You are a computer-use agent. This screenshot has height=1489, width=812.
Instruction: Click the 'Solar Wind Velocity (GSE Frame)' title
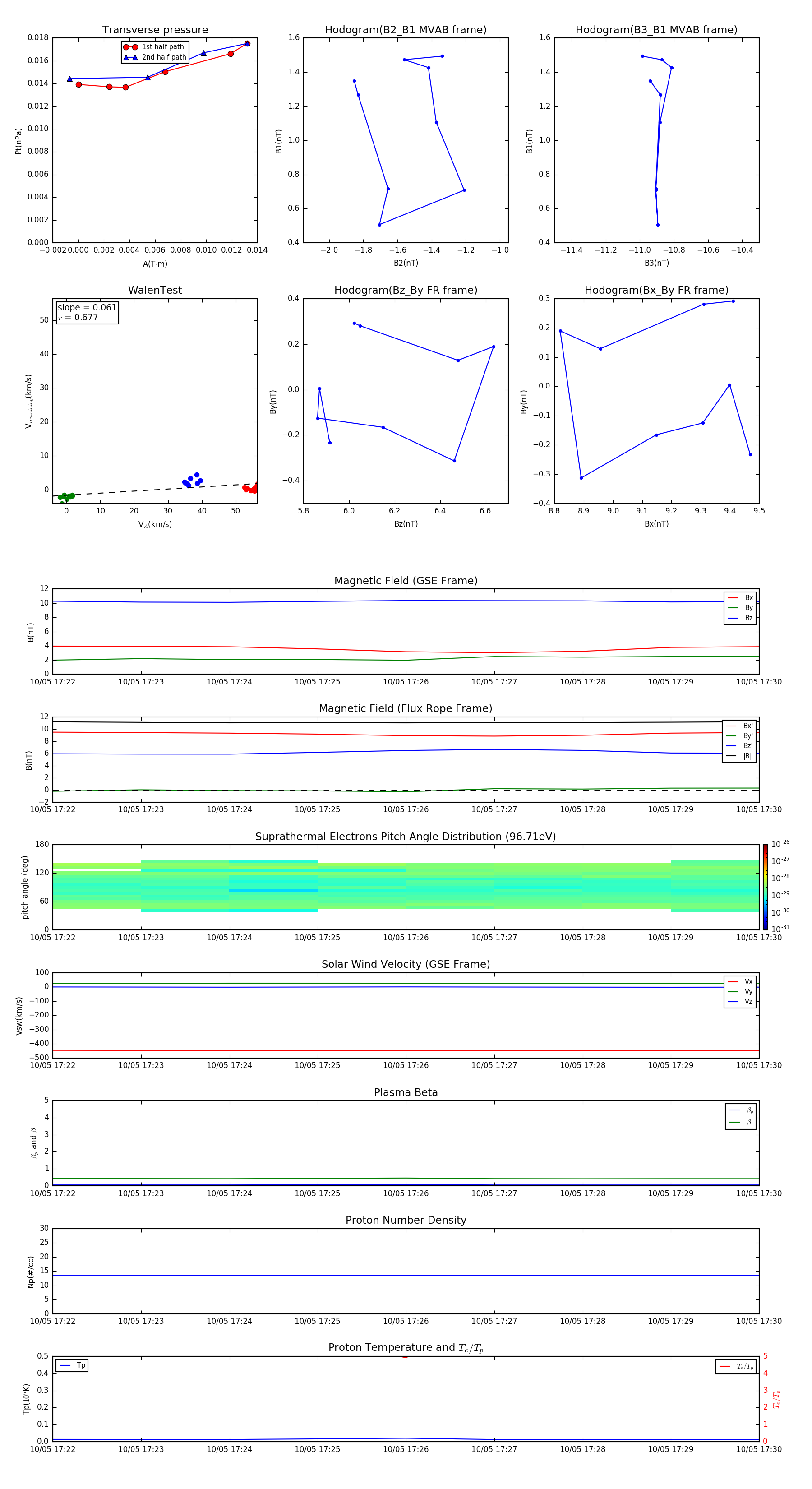coord(406,964)
